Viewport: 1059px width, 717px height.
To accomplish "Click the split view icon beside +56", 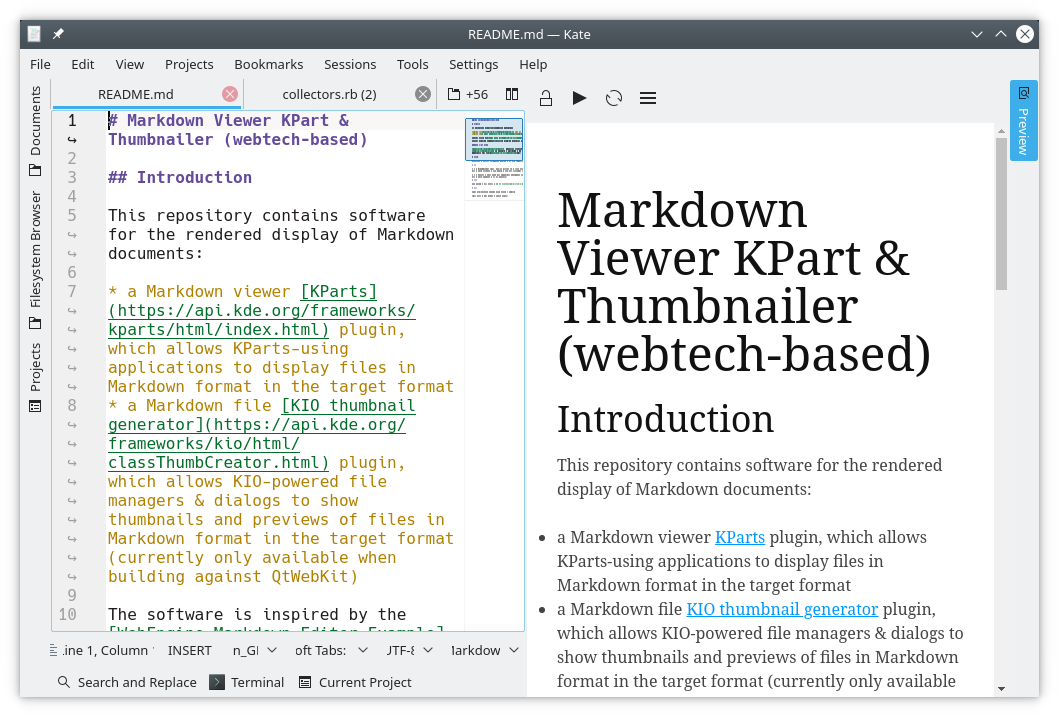I will pyautogui.click(x=512, y=94).
